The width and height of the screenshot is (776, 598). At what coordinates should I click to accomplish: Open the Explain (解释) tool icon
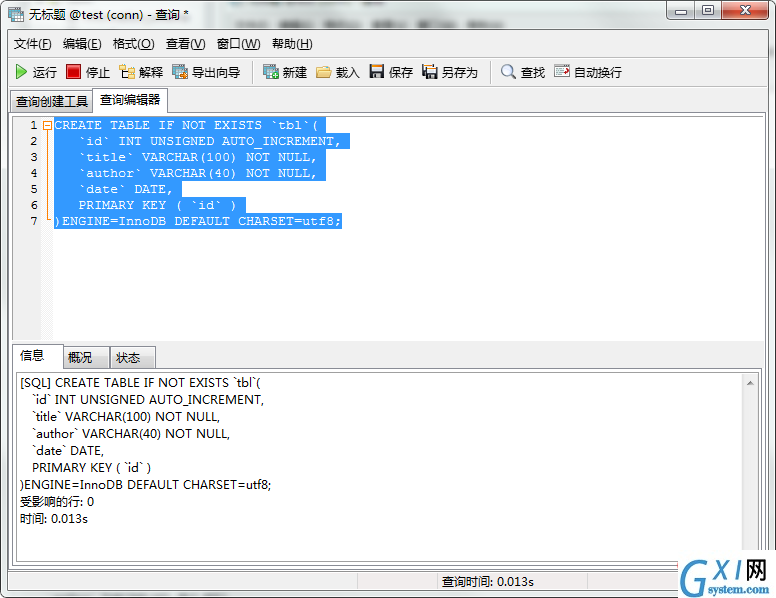[x=127, y=72]
